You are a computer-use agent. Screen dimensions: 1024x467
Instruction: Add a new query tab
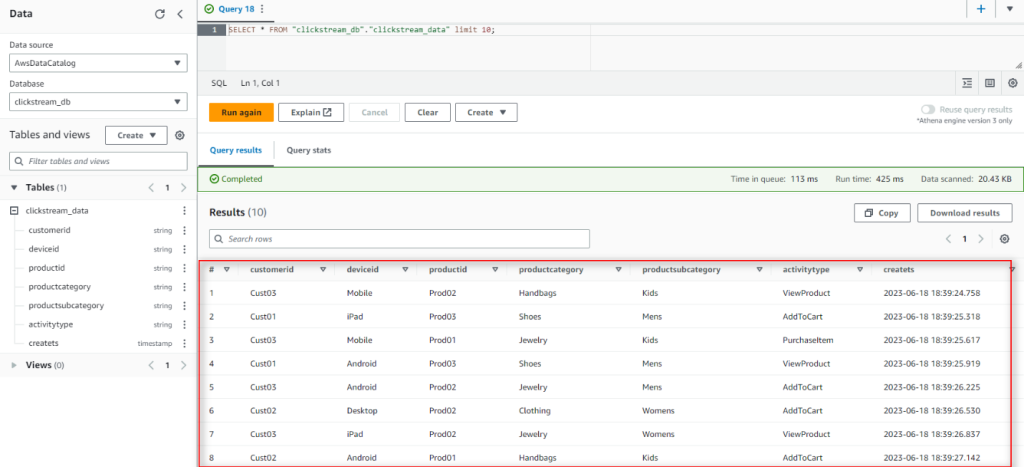pyautogui.click(x=981, y=9)
